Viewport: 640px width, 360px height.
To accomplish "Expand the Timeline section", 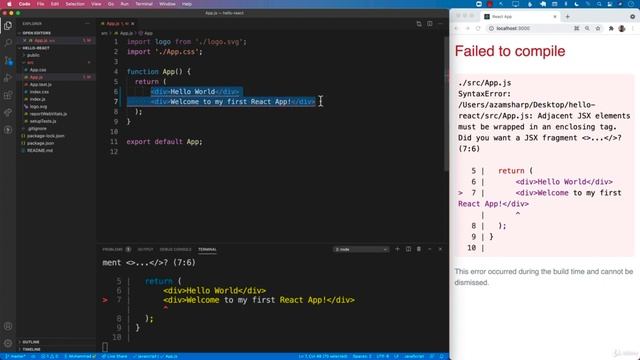I will 31,349.
